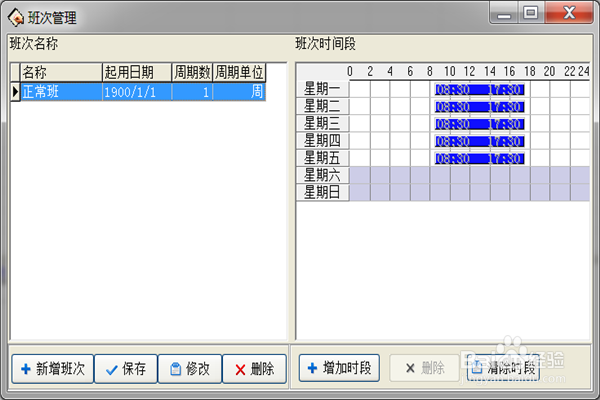Click the 1900/1/1 start date cell
This screenshot has width=600, height=400.
pyautogui.click(x=137, y=92)
